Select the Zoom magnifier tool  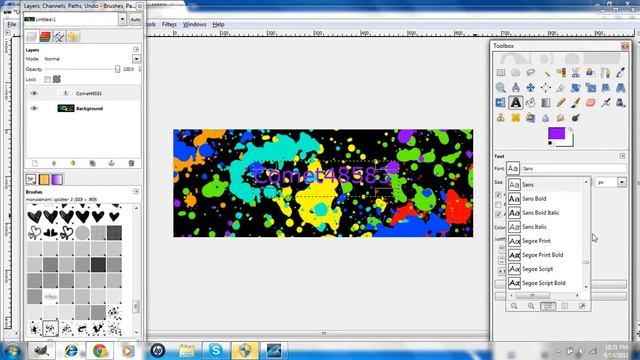point(501,87)
